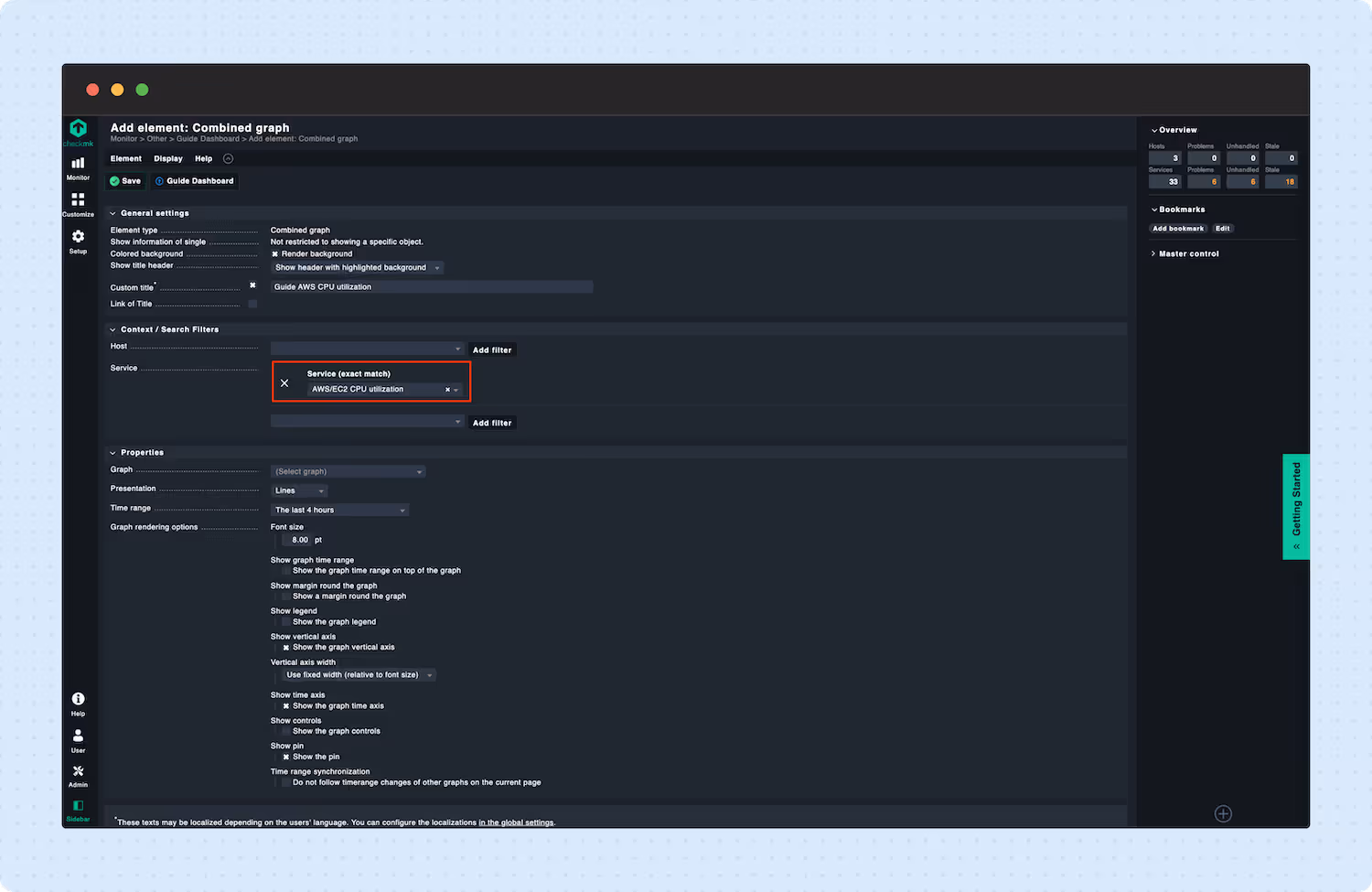Open the Time range dropdown
The height and width of the screenshot is (892, 1372).
(340, 510)
